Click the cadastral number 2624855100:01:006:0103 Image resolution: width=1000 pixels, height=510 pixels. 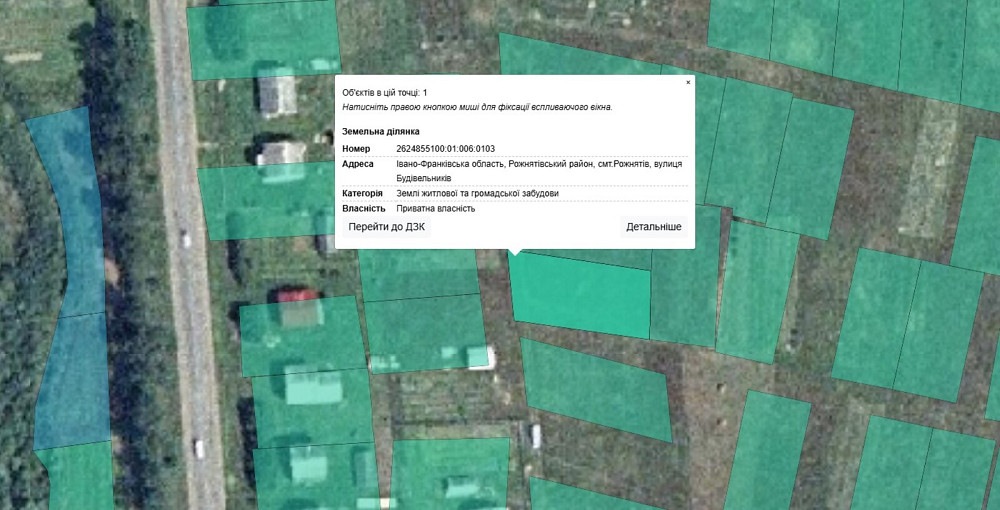pyautogui.click(x=445, y=149)
